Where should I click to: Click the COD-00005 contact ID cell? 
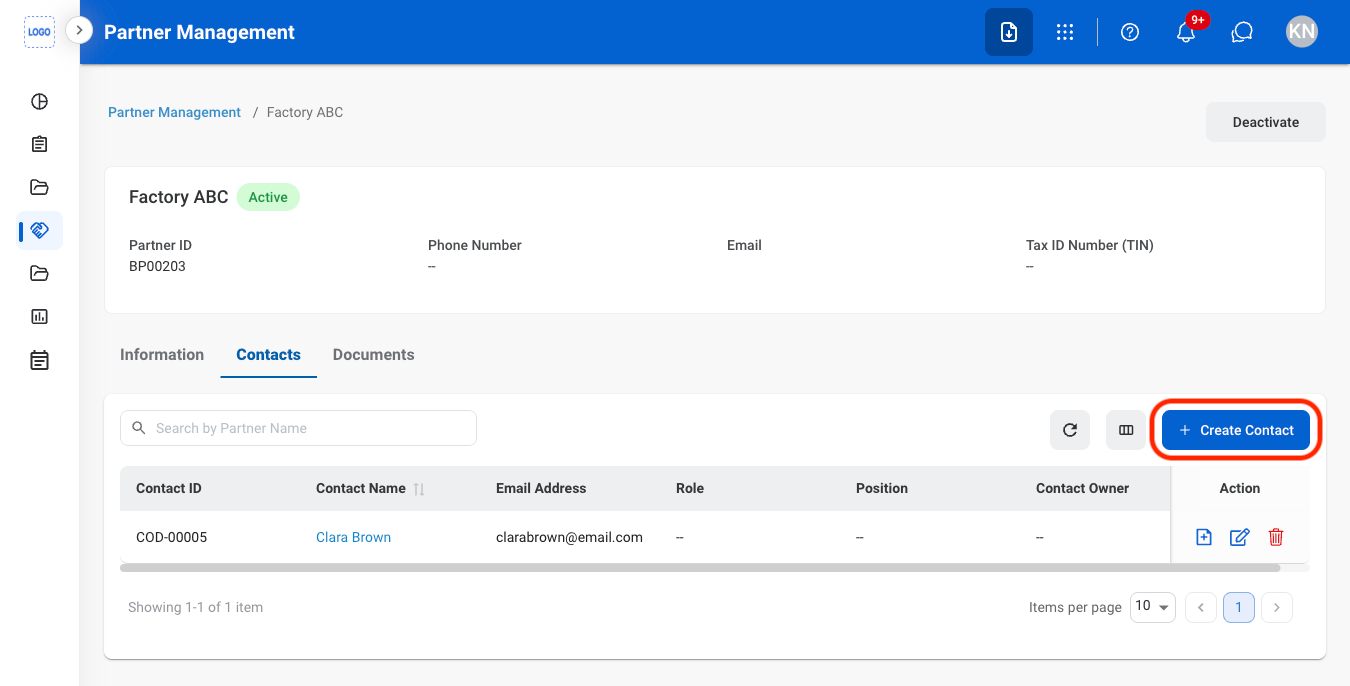click(x=172, y=537)
